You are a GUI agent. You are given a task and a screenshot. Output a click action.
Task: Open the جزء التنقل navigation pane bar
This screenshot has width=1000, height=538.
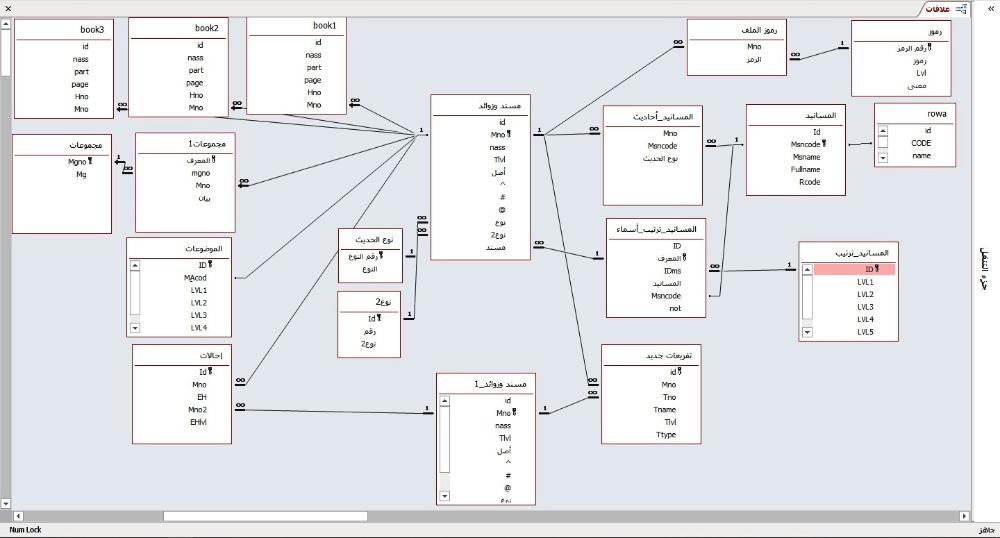point(985,269)
